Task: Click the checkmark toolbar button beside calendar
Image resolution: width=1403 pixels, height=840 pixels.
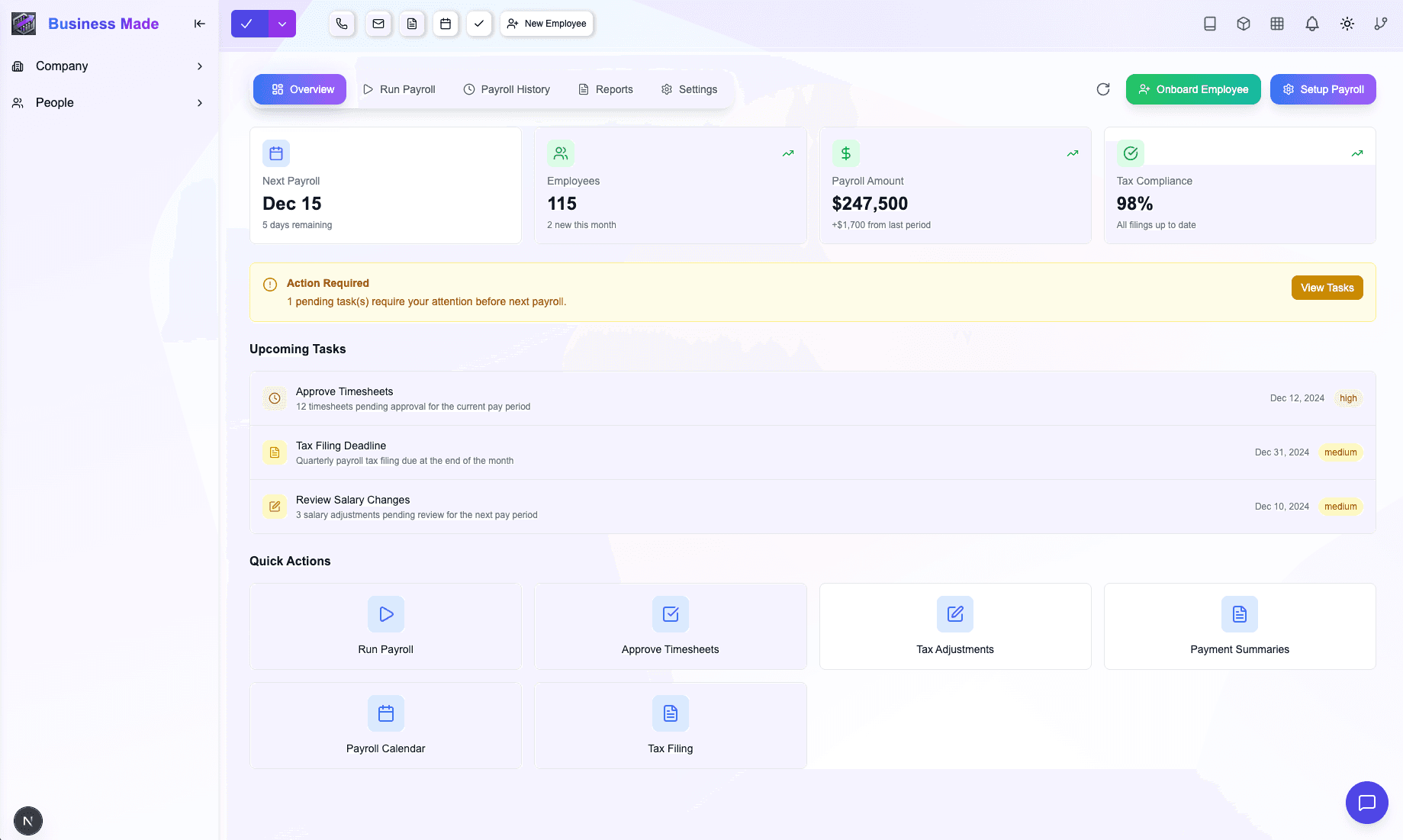Action: [x=479, y=24]
